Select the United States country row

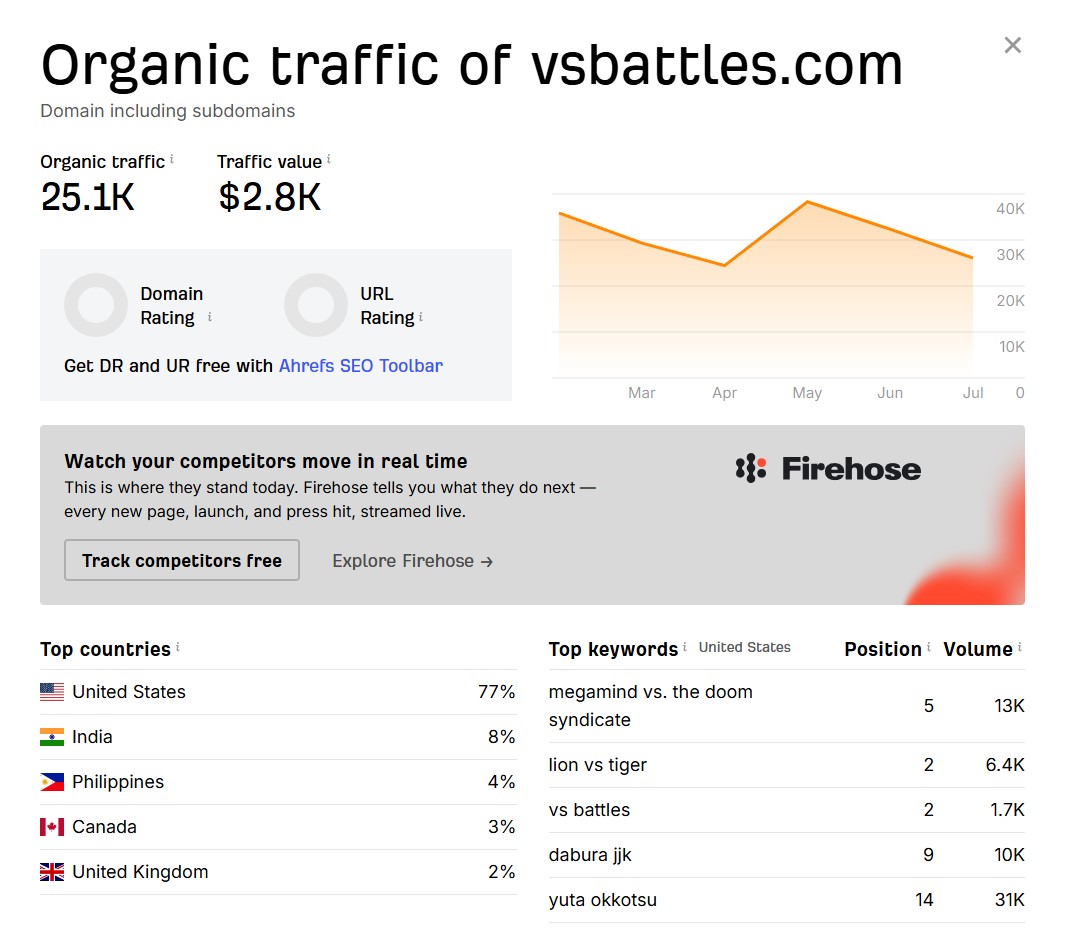pos(278,692)
